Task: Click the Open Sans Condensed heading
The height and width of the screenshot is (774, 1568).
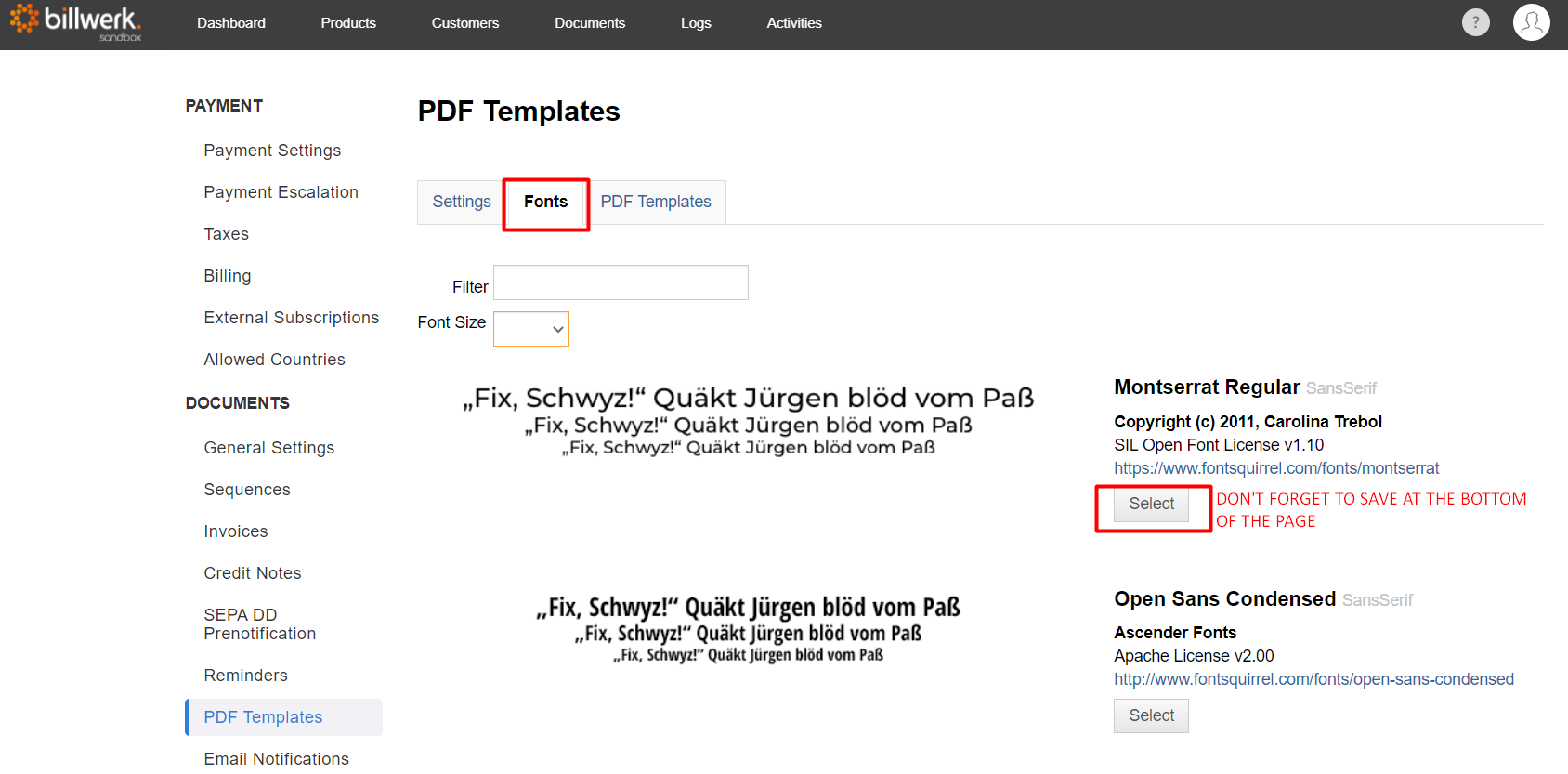Action: (x=1224, y=599)
